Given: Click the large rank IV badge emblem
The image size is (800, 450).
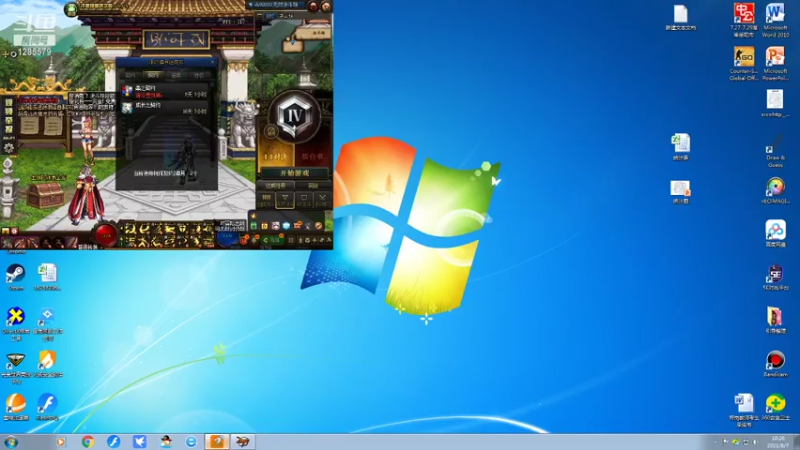Looking at the screenshot, I should click(294, 116).
